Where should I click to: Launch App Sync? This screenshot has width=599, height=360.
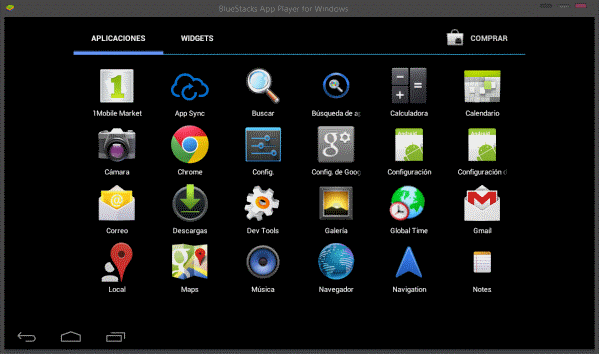point(190,87)
